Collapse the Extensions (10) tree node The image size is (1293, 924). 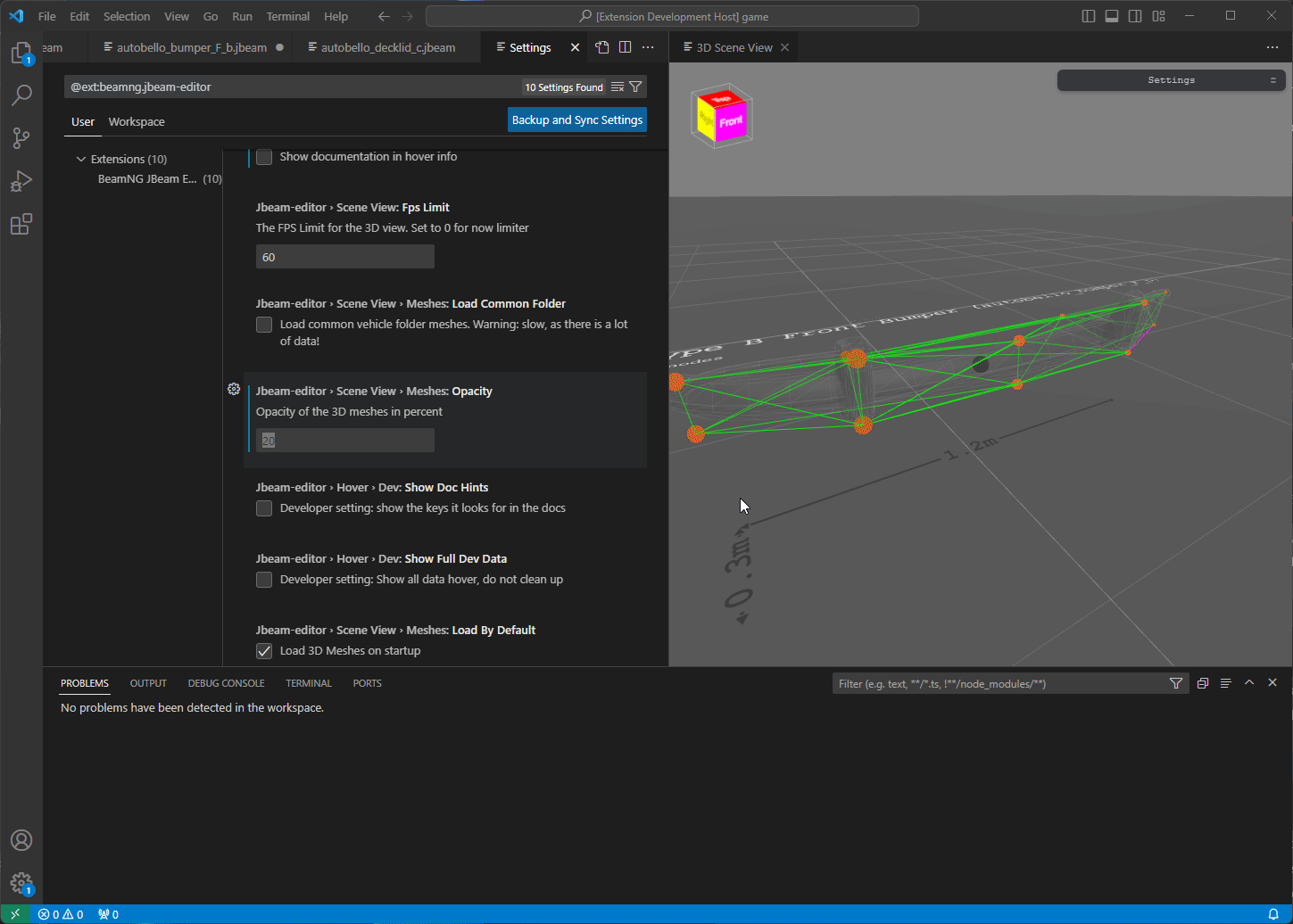click(x=81, y=159)
